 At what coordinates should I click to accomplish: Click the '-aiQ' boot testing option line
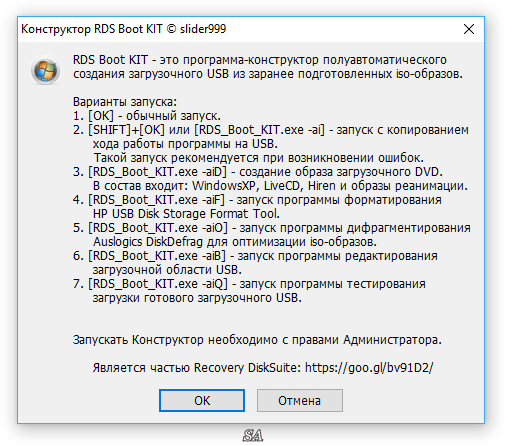click(x=249, y=284)
